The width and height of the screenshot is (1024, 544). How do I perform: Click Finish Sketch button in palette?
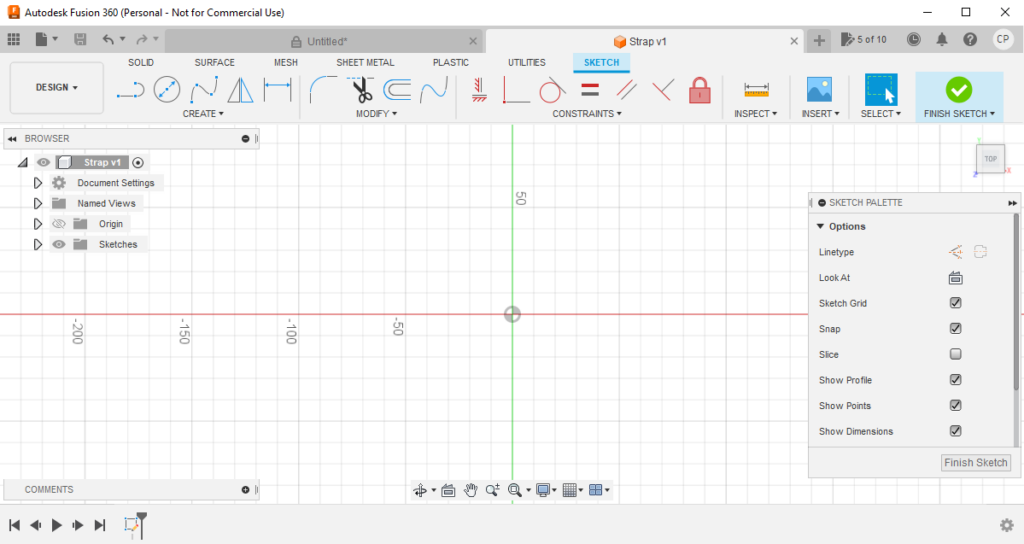(x=976, y=463)
